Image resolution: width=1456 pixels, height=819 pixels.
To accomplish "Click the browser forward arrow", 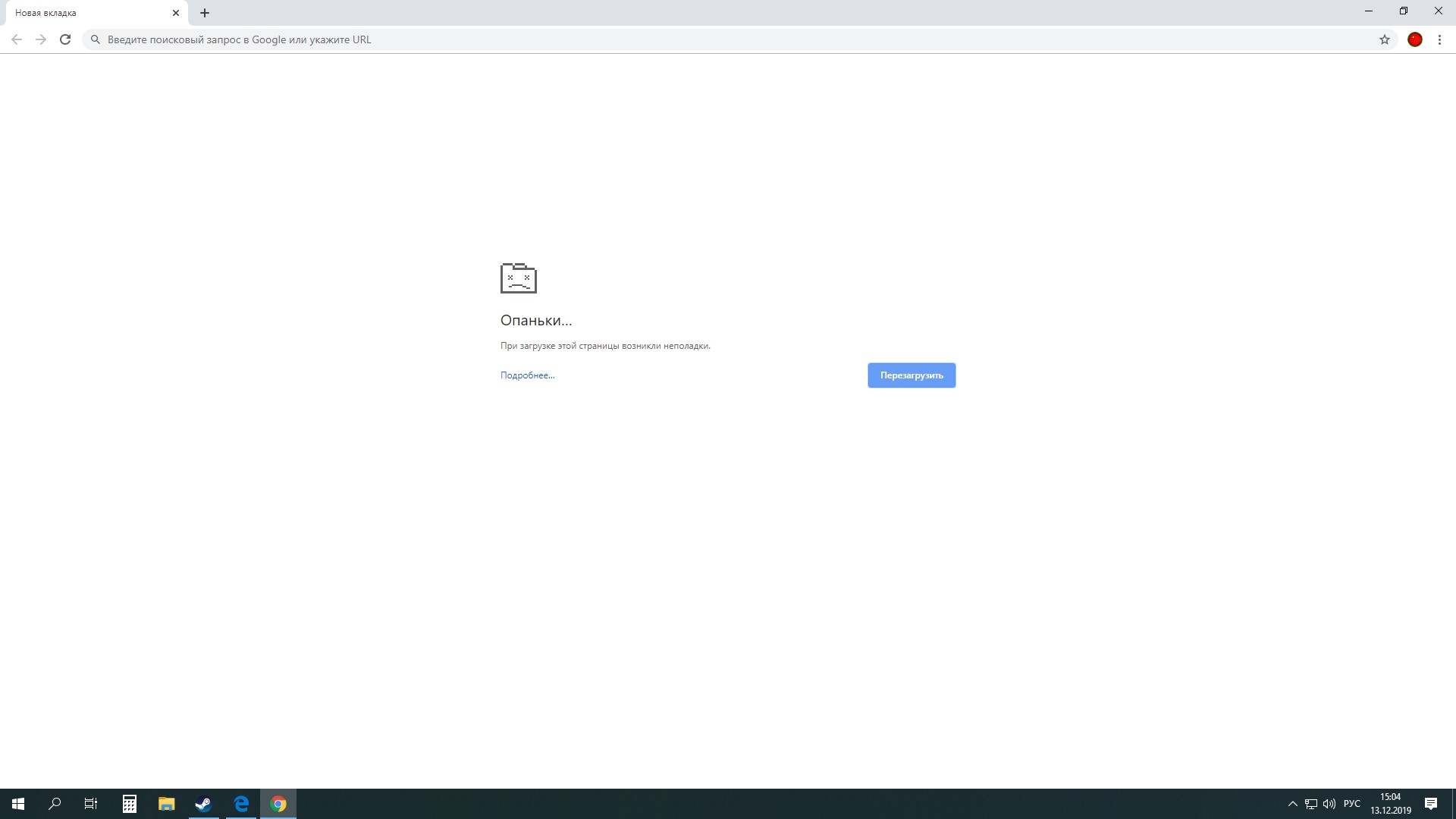I will click(41, 39).
